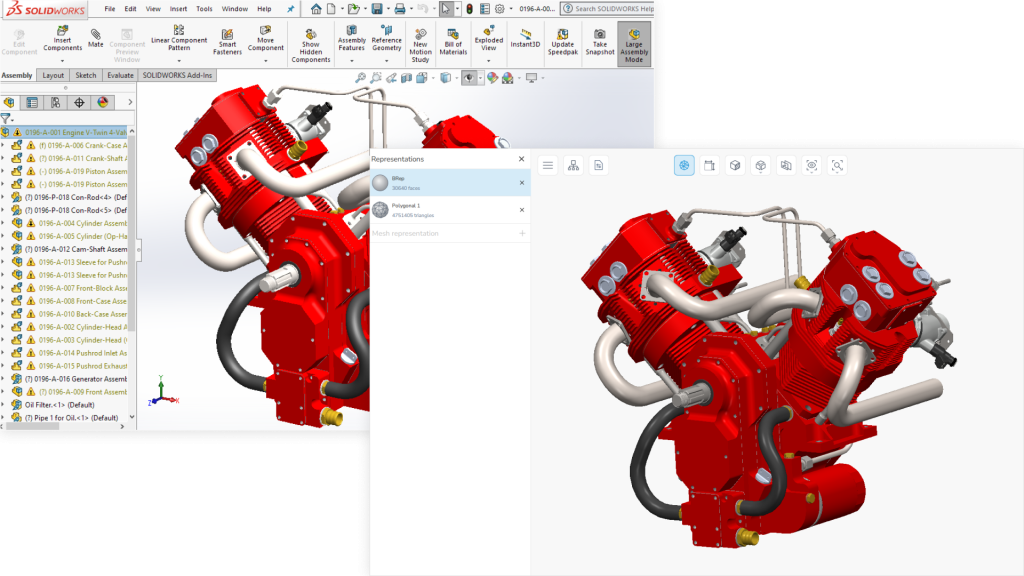Expand more manager tabs chevron
Viewport: 1024px width, 576px height.
[x=130, y=102]
